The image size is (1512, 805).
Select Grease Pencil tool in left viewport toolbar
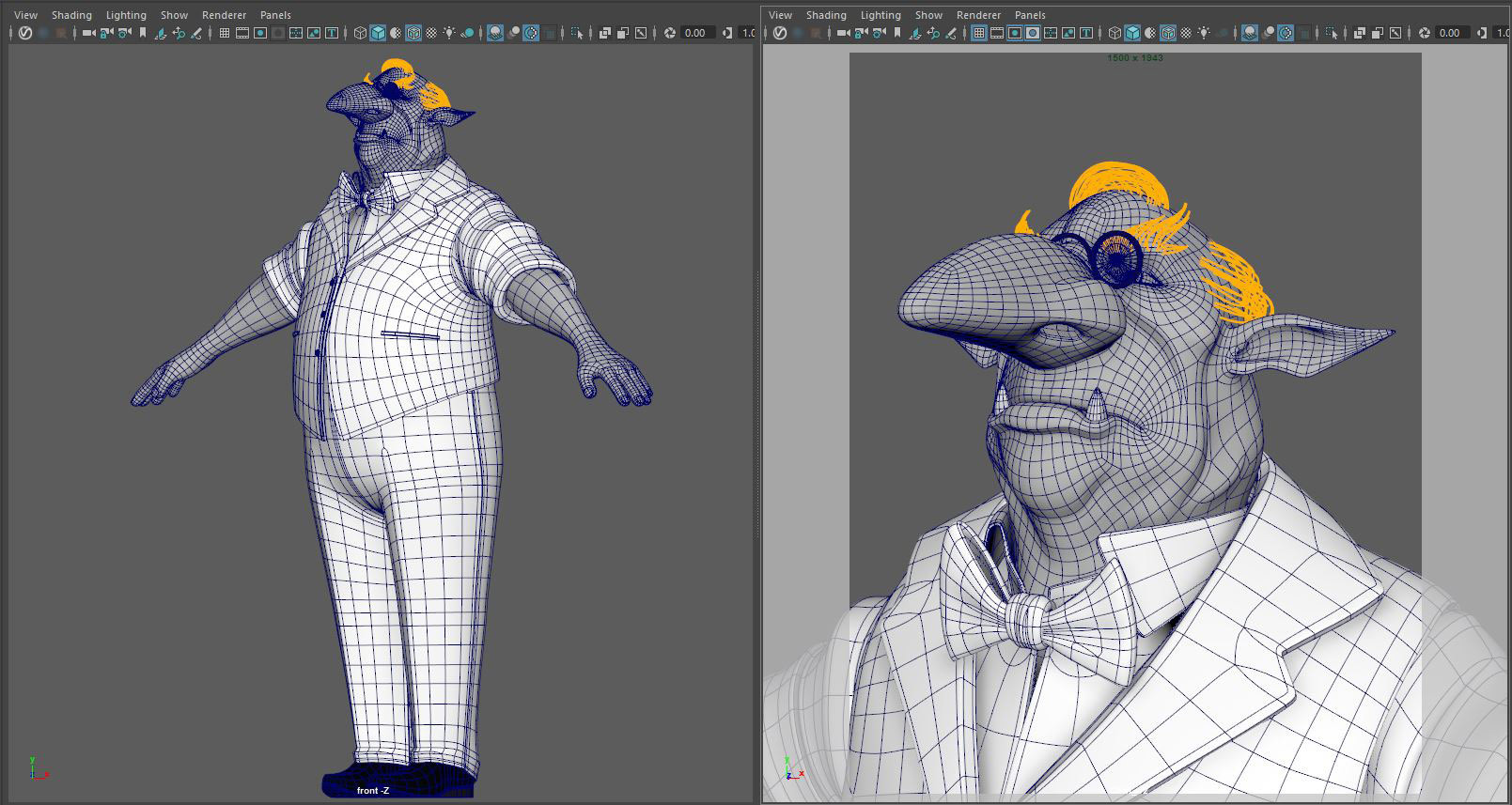(x=196, y=33)
